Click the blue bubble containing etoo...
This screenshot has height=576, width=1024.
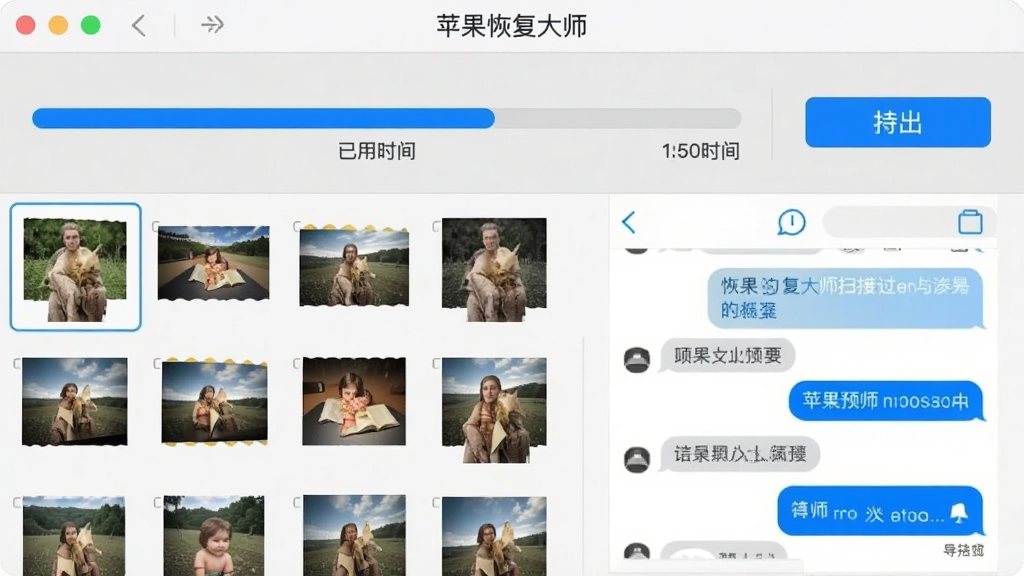tap(880, 511)
